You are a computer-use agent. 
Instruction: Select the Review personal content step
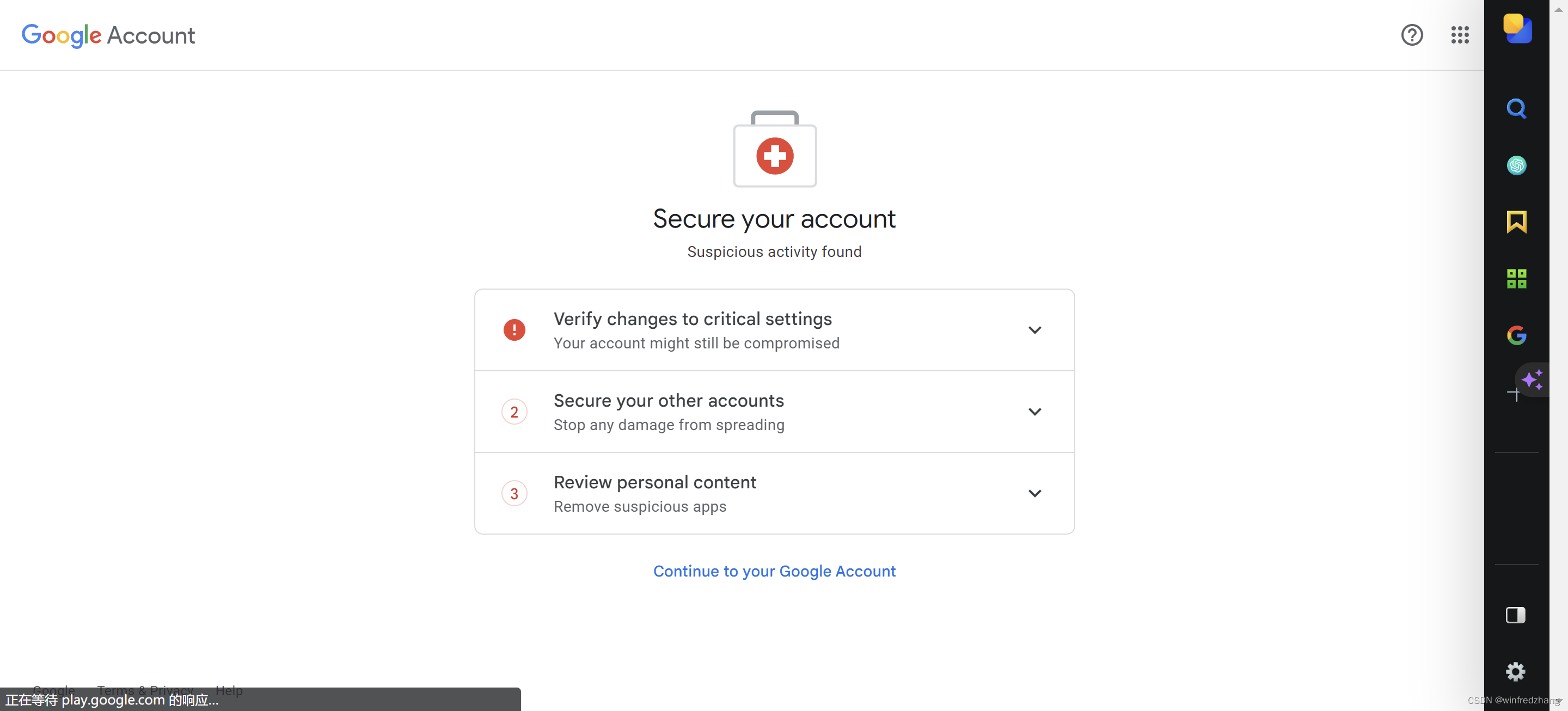(654, 483)
